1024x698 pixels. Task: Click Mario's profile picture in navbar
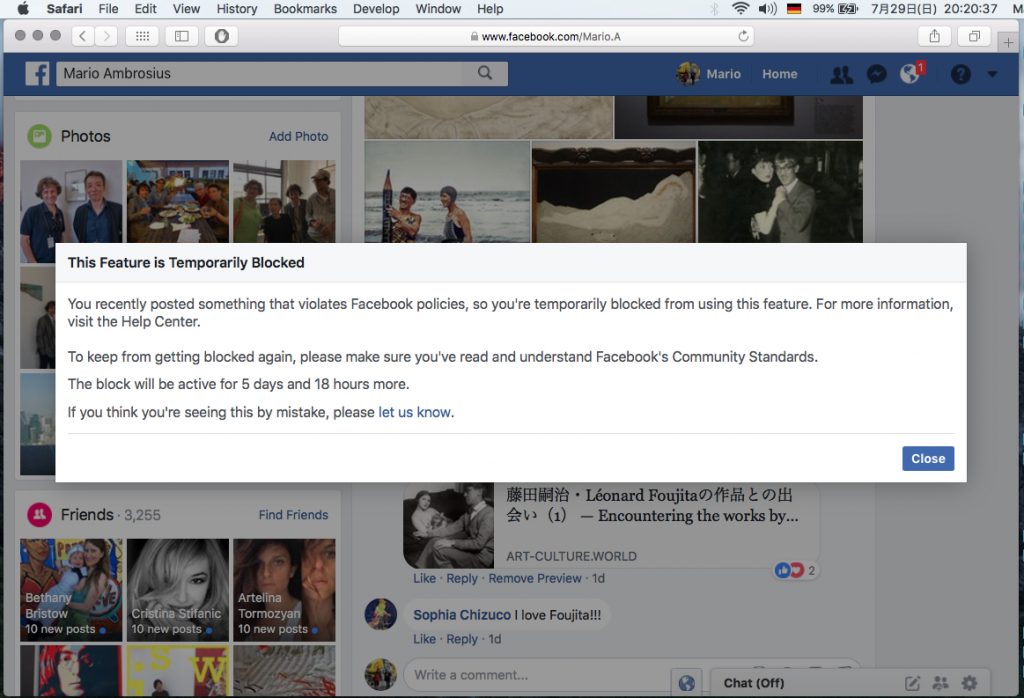(688, 74)
